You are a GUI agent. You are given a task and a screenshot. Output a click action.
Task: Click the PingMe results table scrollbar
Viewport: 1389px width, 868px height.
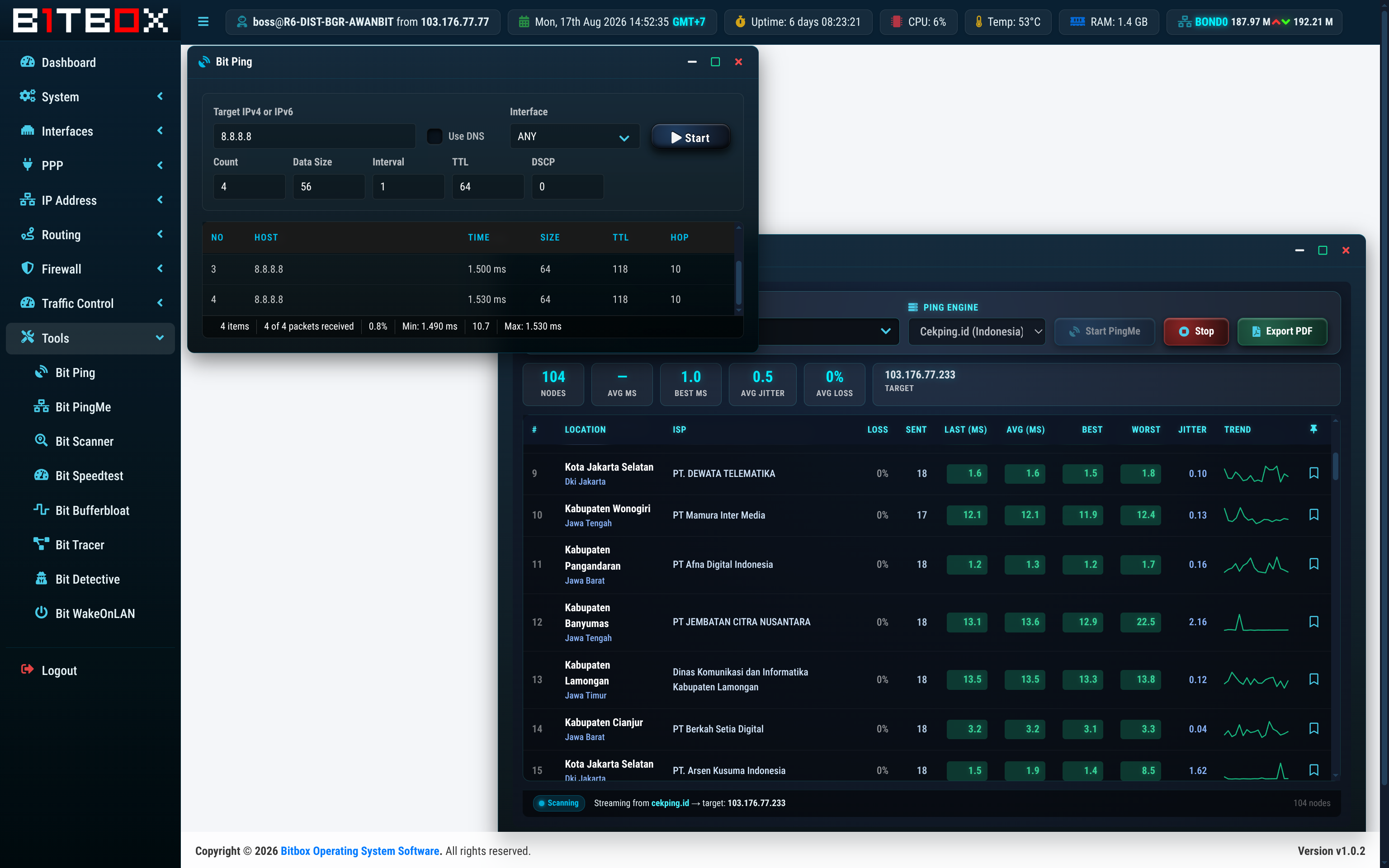pos(1336,466)
